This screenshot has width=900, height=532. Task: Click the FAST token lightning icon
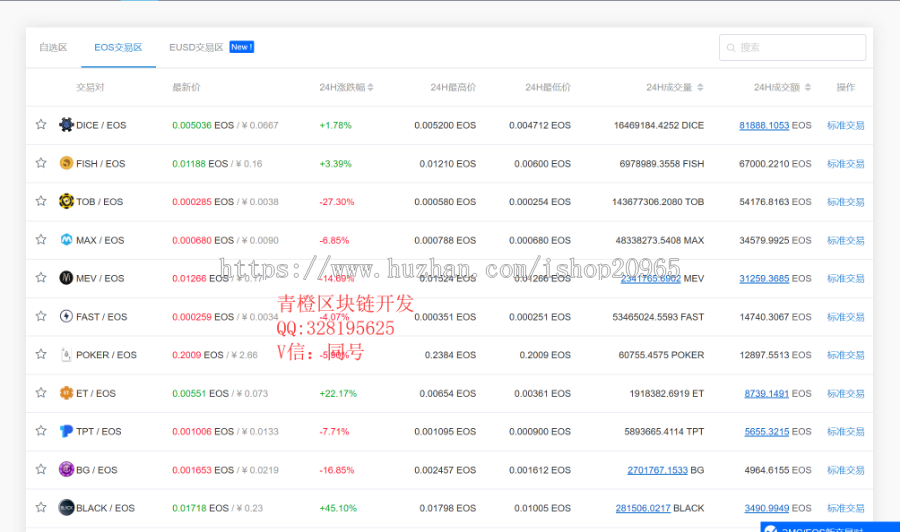[66, 316]
